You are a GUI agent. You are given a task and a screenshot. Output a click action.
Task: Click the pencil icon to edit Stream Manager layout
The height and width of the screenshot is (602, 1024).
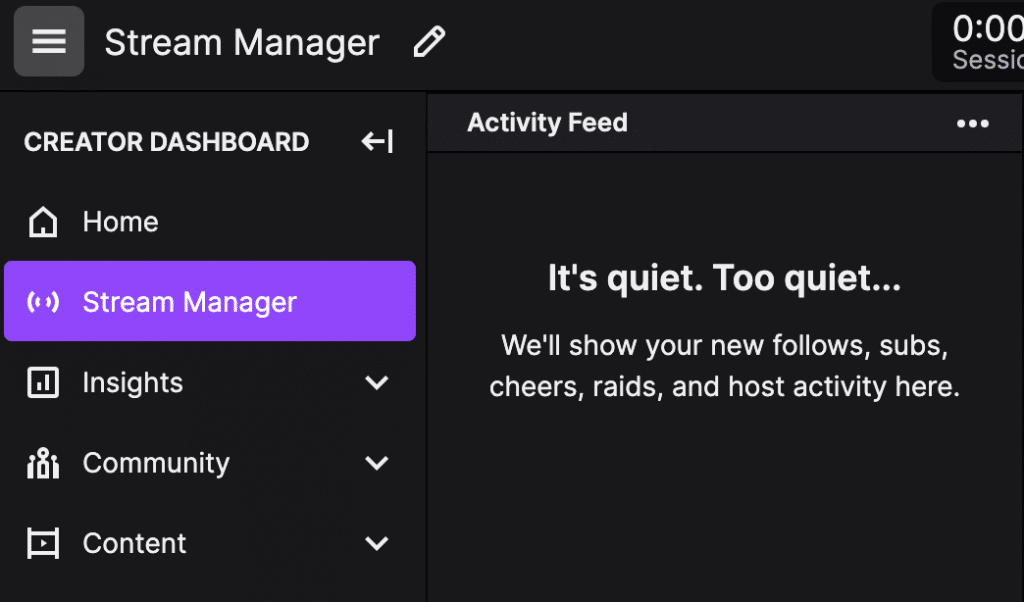click(x=430, y=41)
